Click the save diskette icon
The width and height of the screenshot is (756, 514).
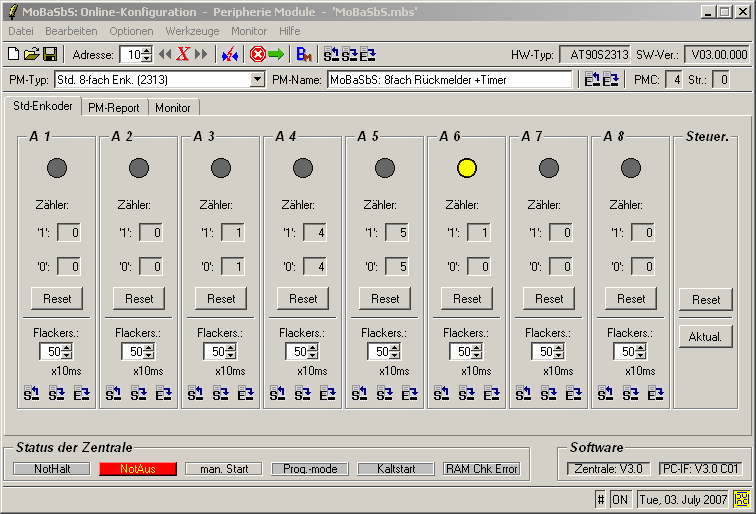point(48,54)
